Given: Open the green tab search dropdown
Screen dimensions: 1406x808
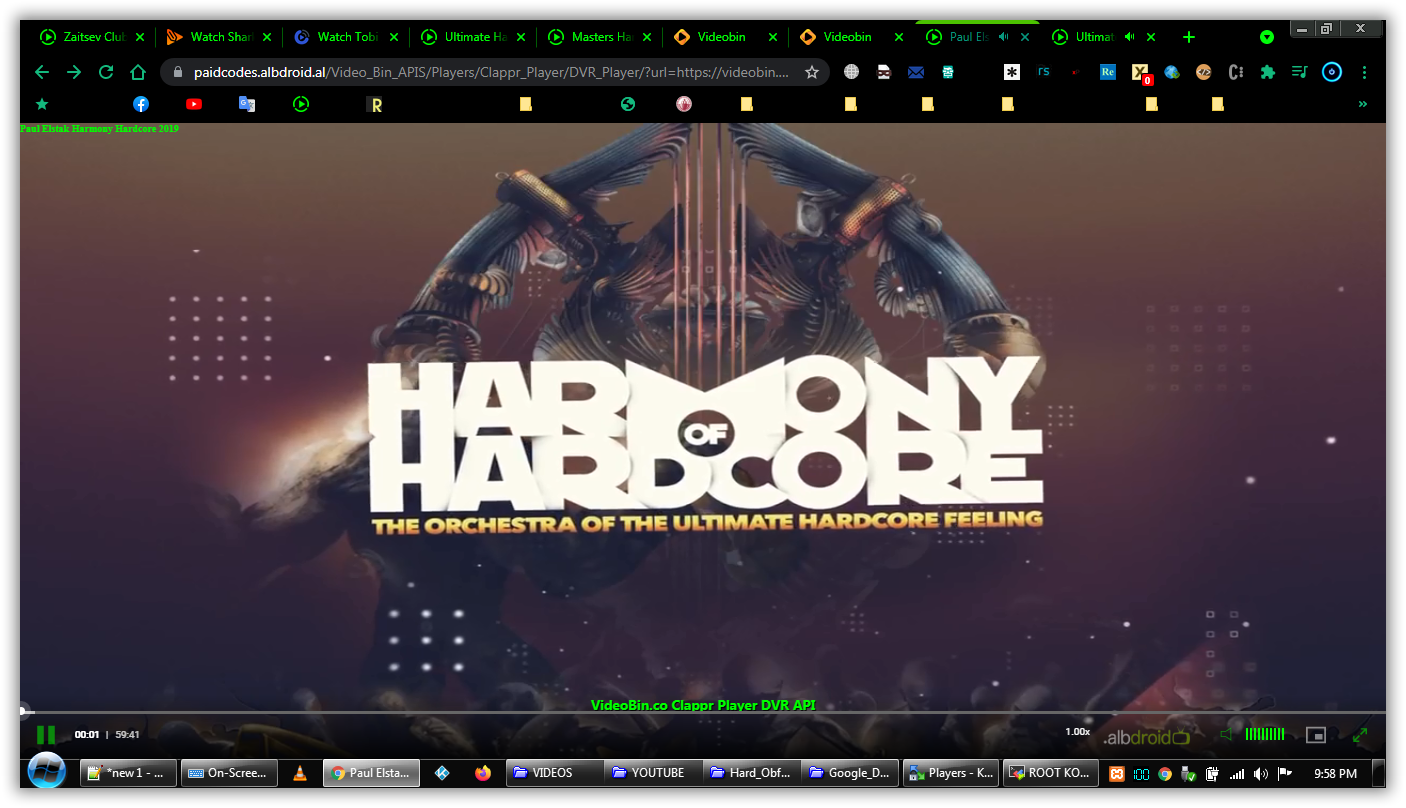Looking at the screenshot, I should (x=1267, y=37).
